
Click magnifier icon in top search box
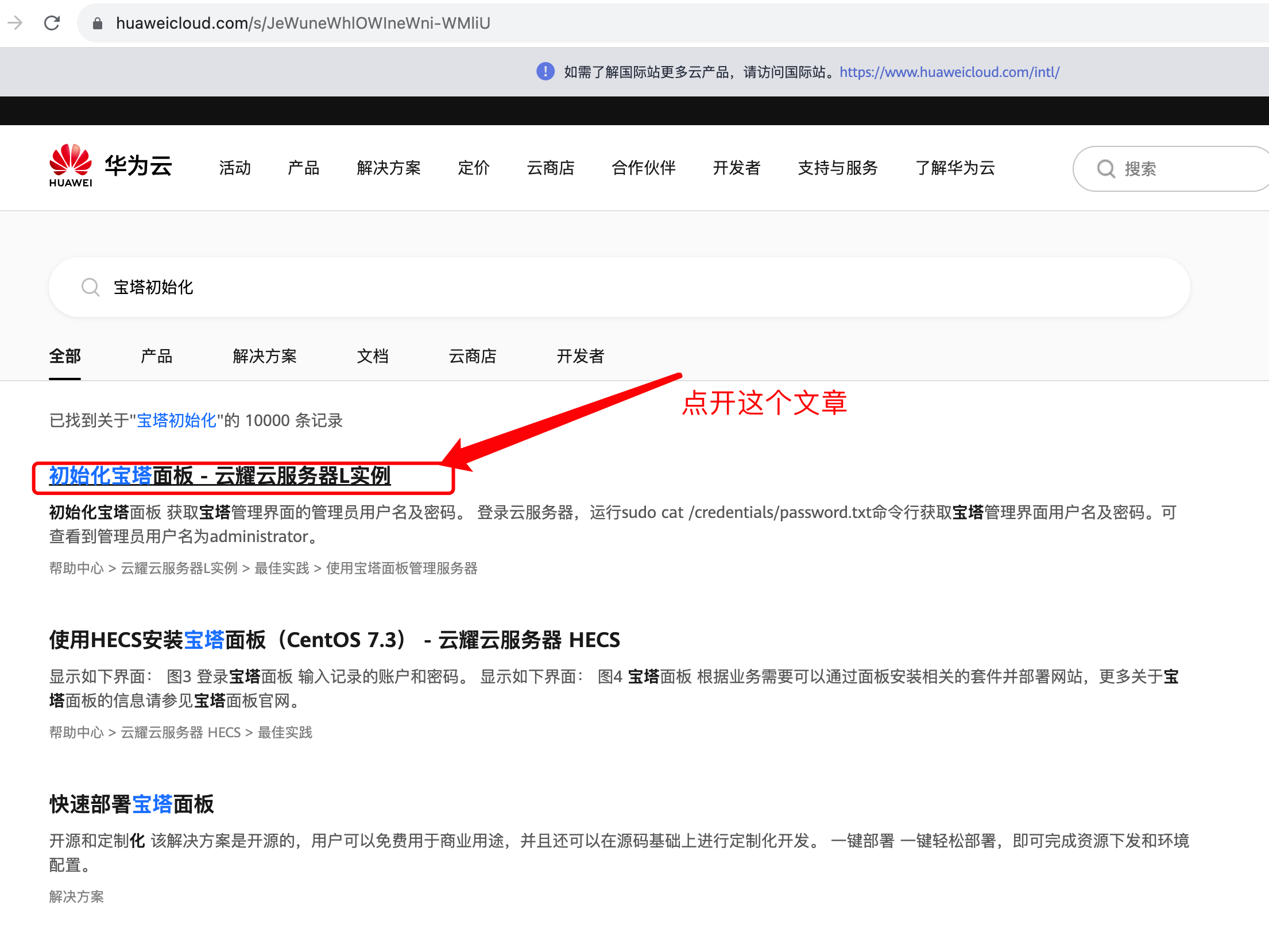point(1106,169)
